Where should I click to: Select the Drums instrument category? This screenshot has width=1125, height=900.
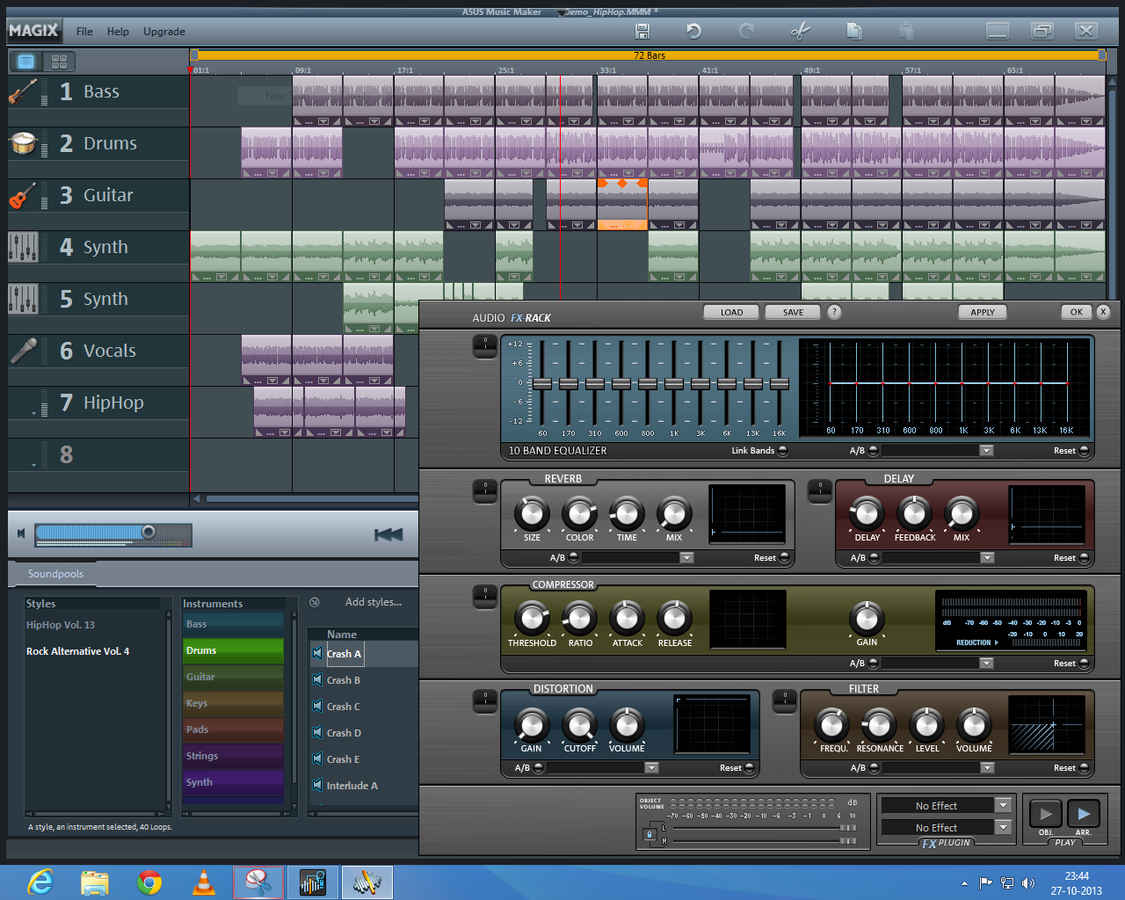point(233,651)
